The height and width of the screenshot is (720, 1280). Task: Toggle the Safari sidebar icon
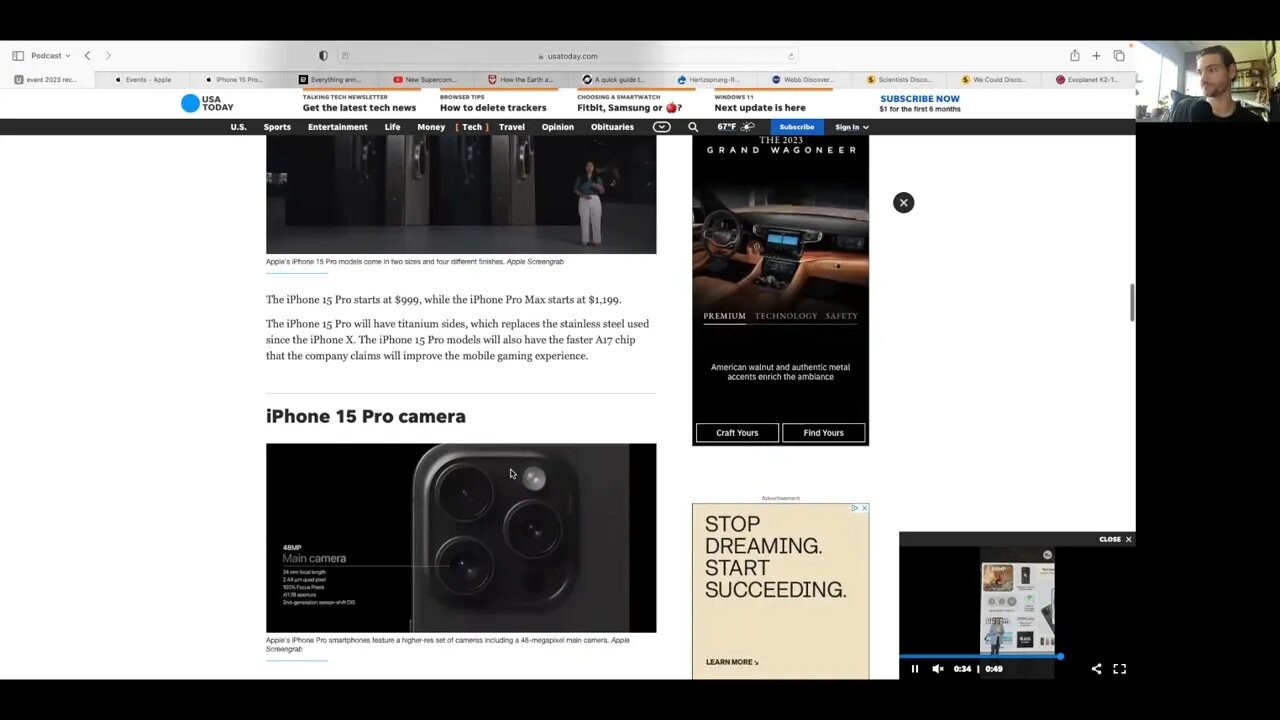click(18, 56)
